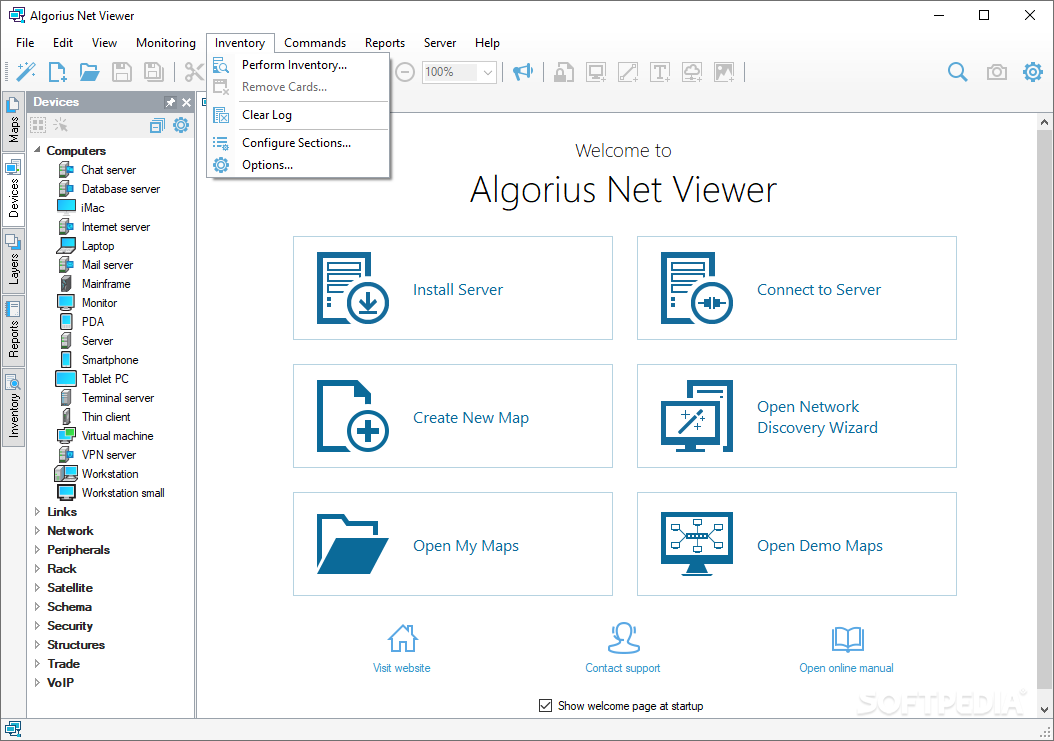Click the magnifier search icon in toolbar
This screenshot has width=1054, height=741.
pos(958,72)
